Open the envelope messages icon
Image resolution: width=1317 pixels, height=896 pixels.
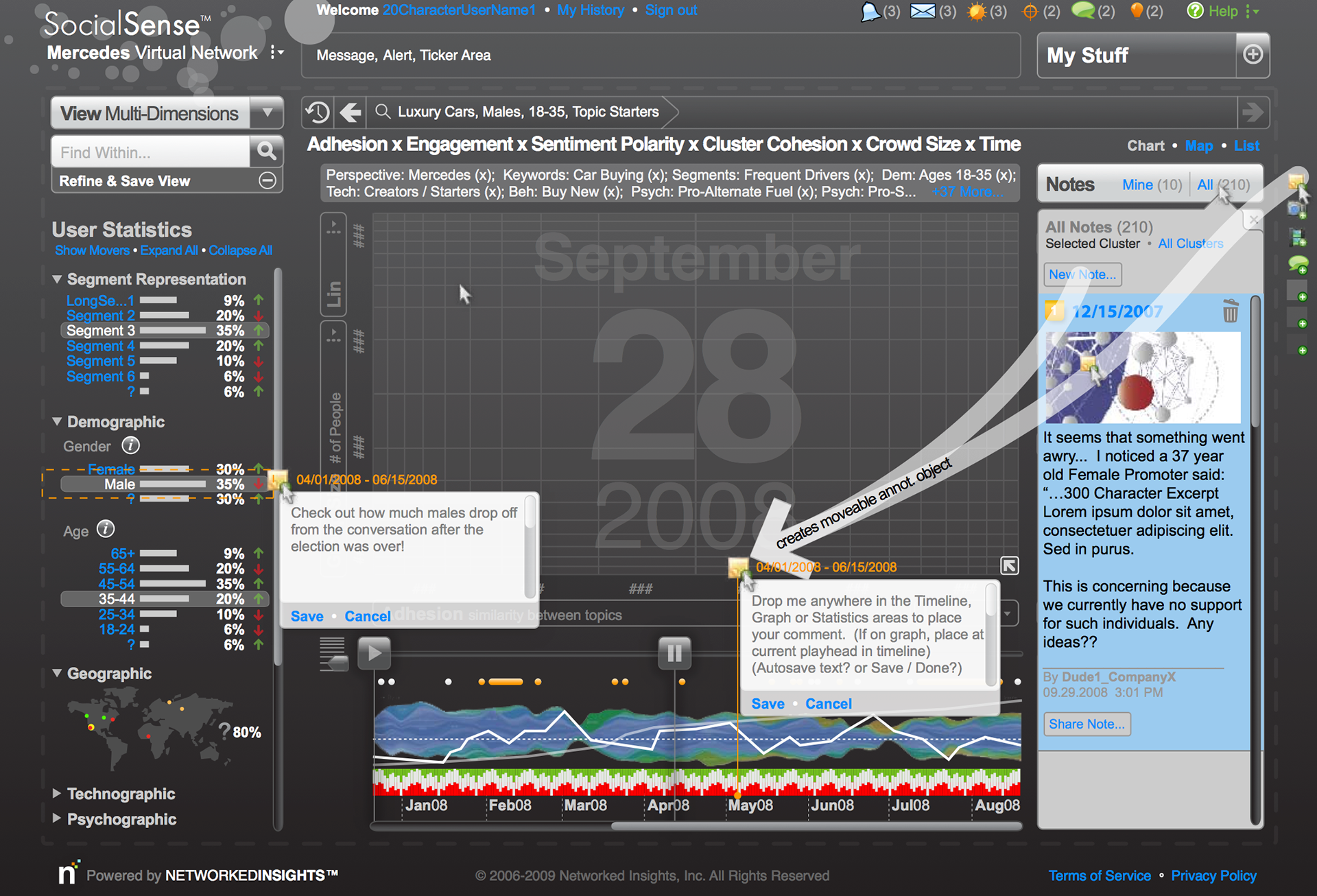(923, 11)
